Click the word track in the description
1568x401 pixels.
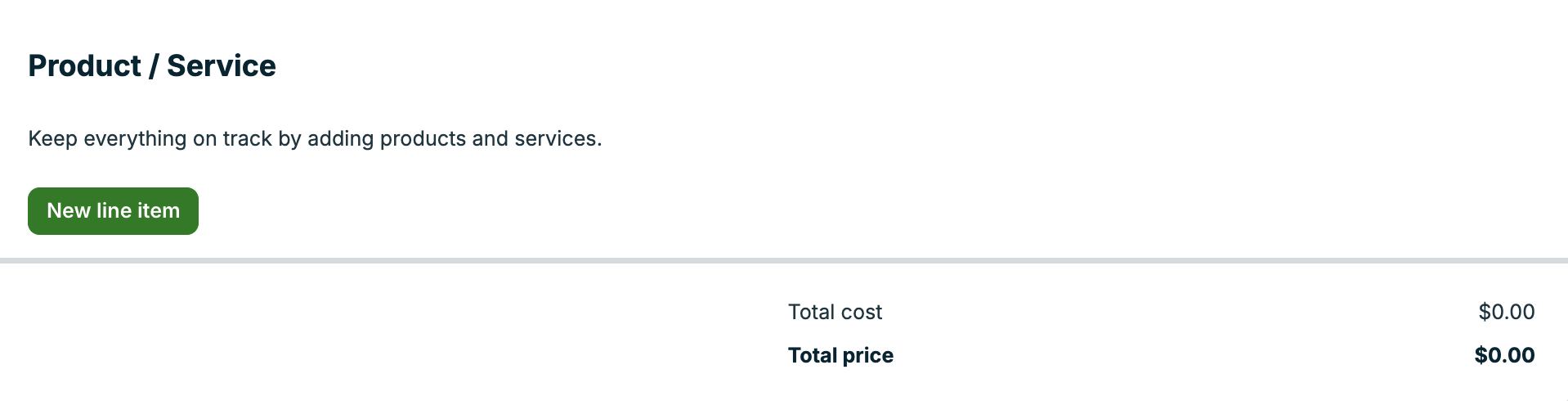click(247, 139)
